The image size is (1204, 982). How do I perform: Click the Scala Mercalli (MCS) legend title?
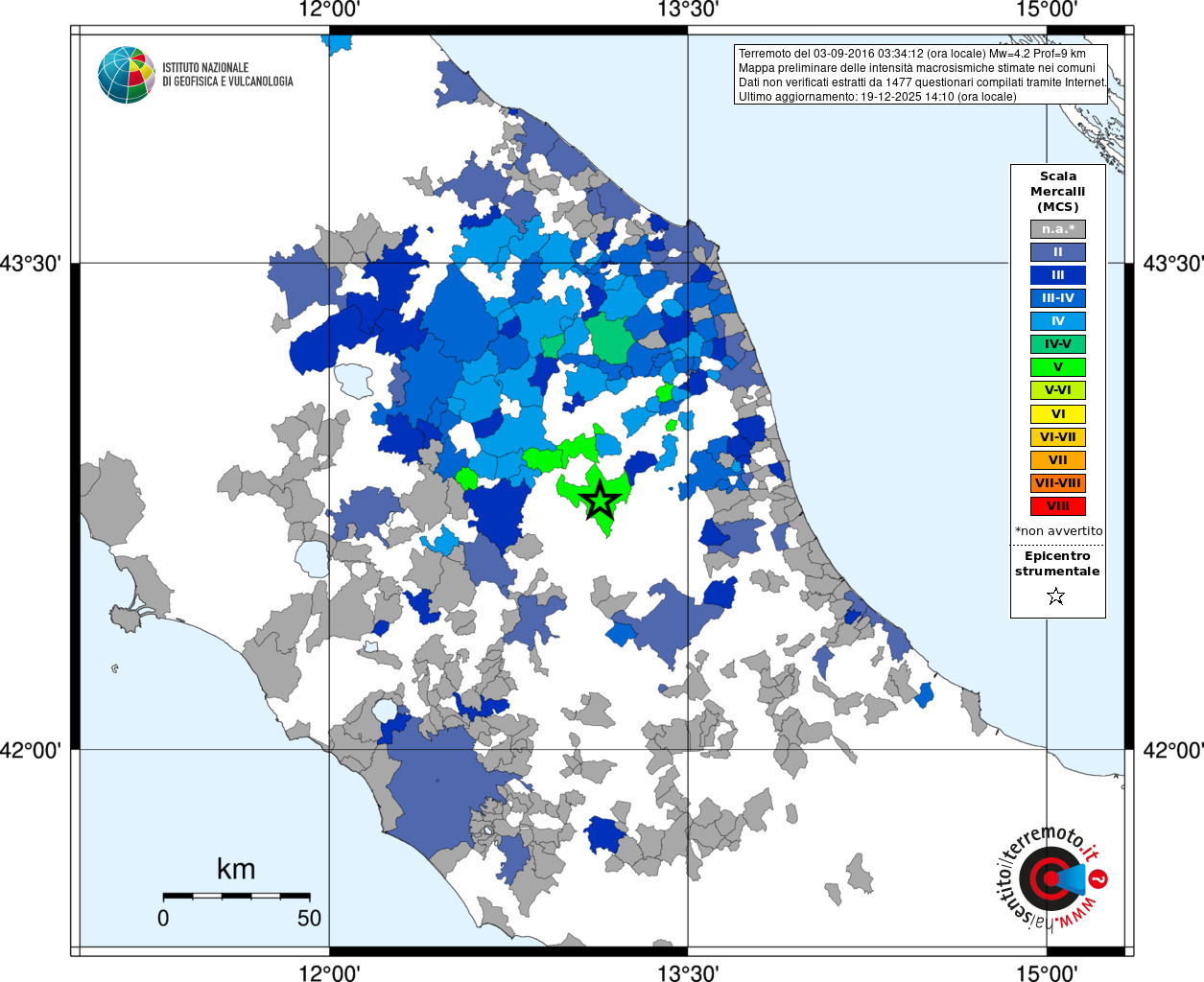[1058, 191]
